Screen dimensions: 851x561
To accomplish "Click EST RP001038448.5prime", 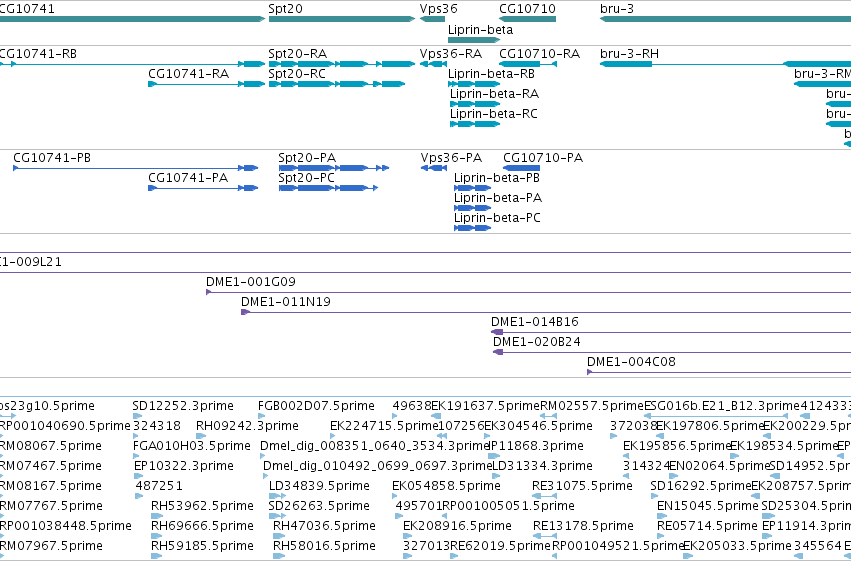I will 66,526.
